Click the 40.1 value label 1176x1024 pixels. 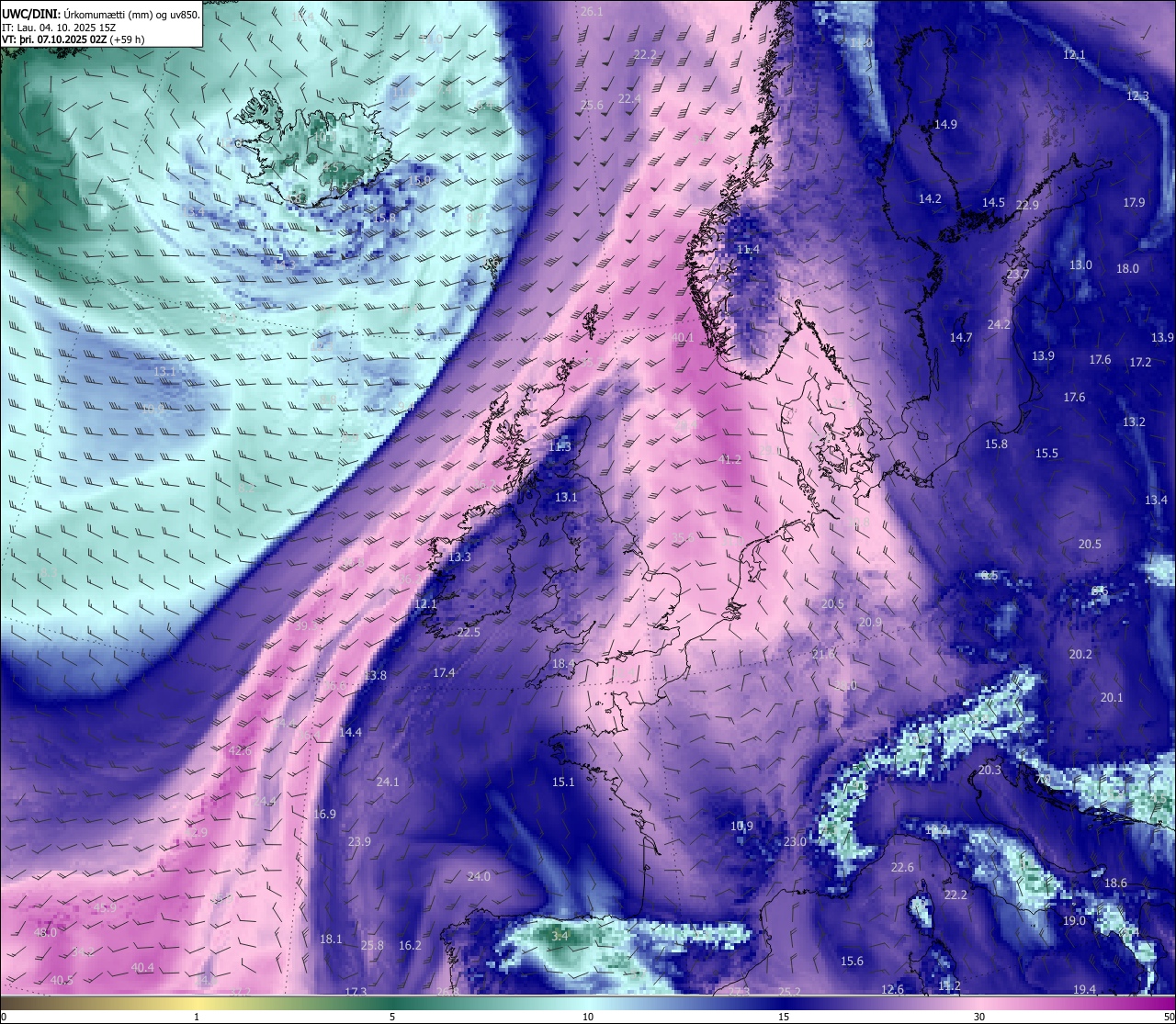683,338
